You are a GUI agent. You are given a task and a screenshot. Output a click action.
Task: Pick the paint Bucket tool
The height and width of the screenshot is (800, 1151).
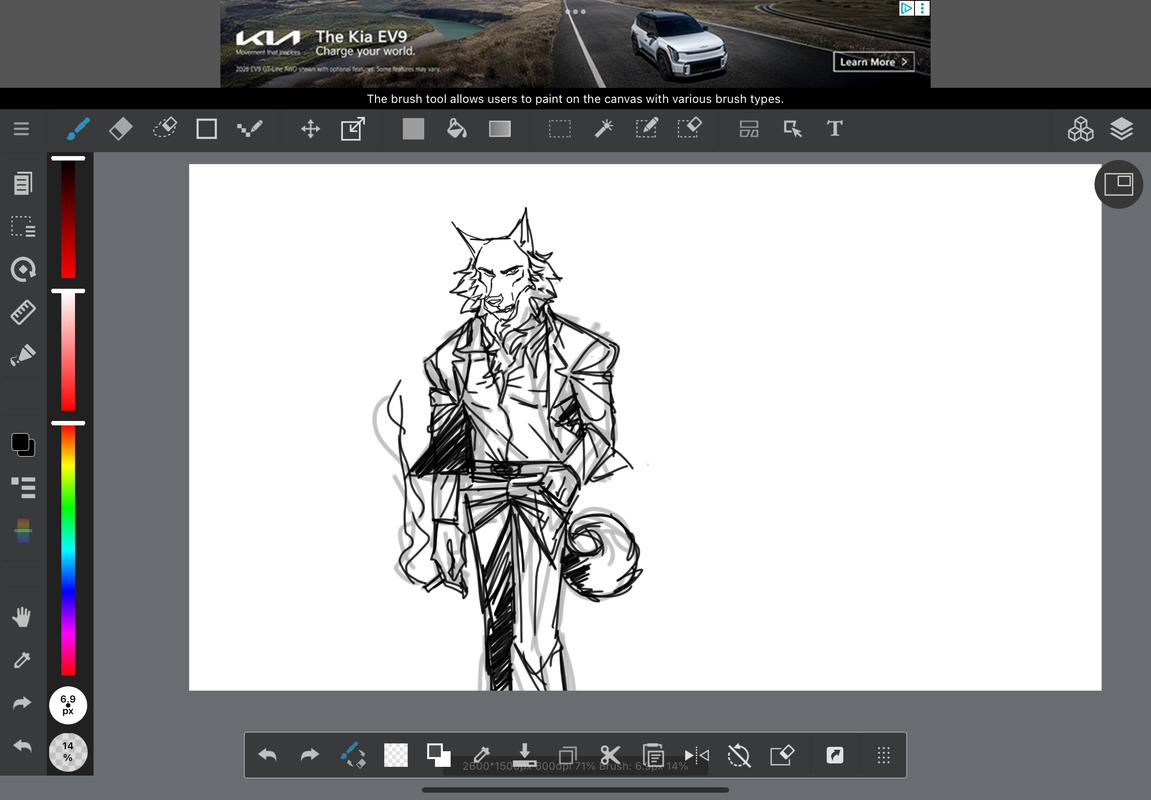point(457,129)
